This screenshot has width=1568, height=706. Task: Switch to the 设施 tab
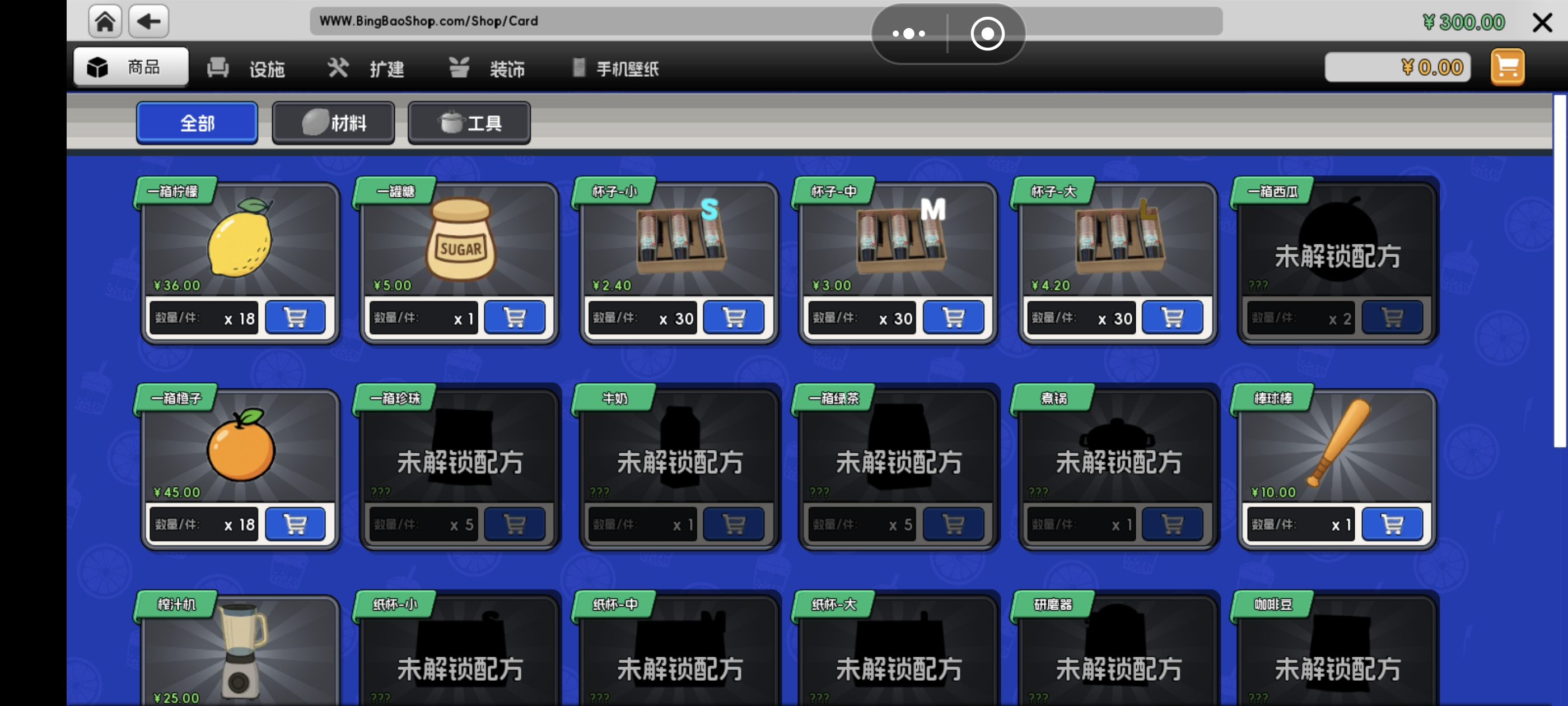(x=246, y=68)
